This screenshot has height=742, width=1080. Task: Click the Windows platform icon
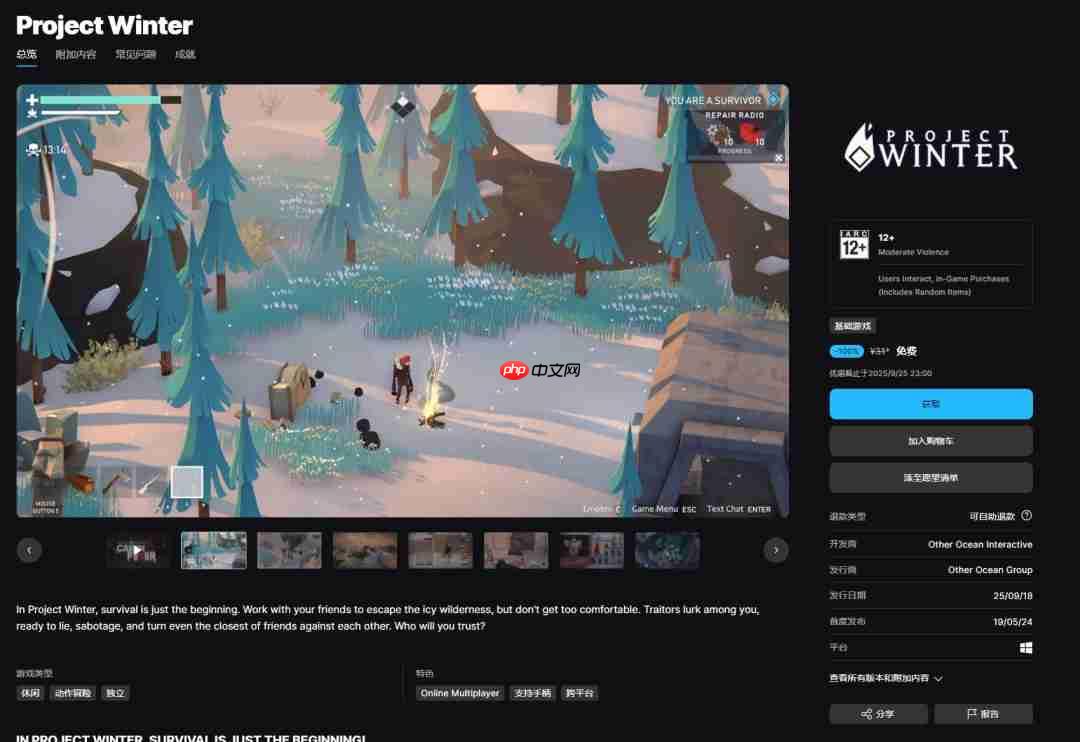point(1026,648)
